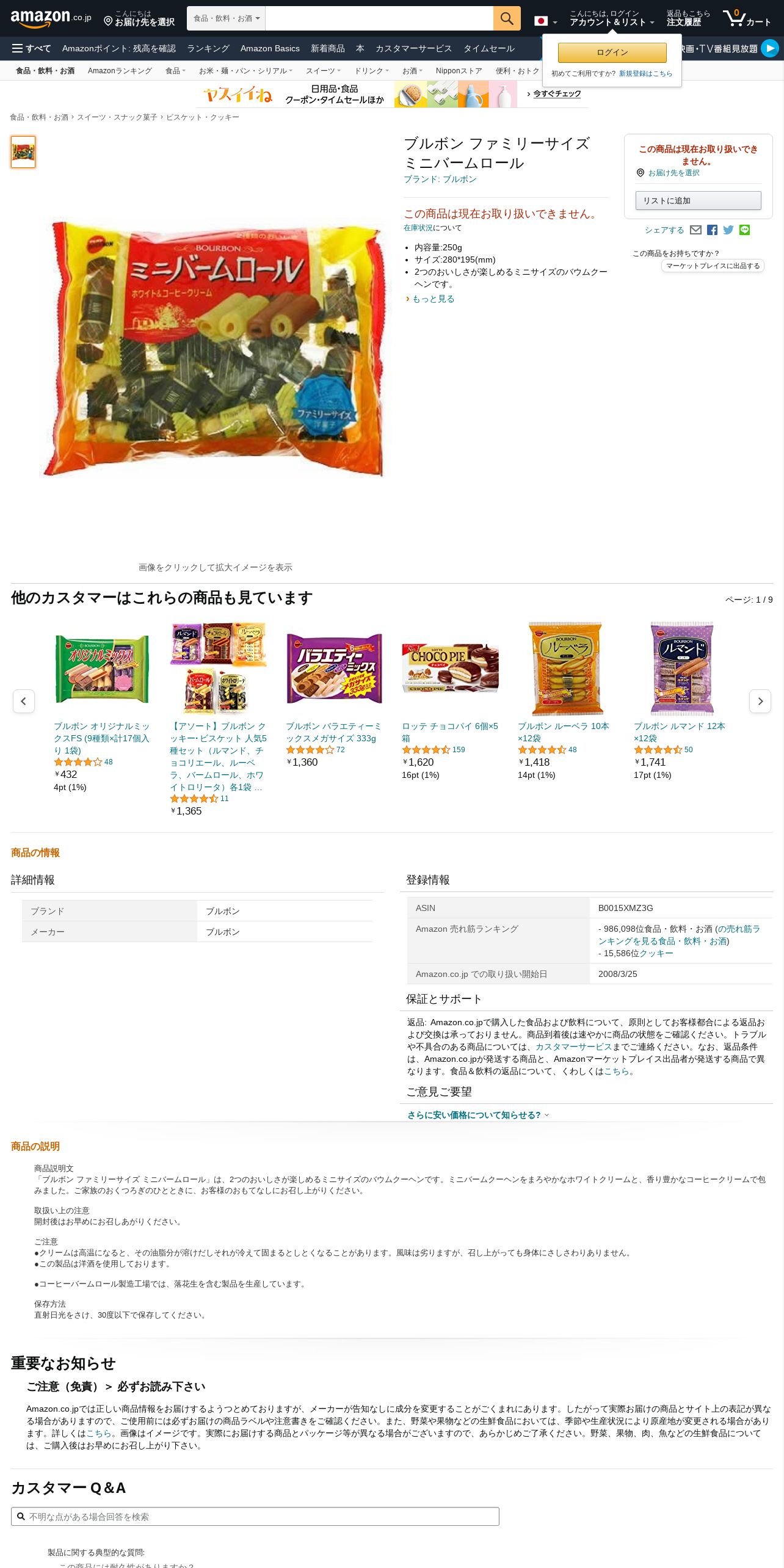Expand さらに安い価格について知らせる? section
Screen dimensions: 784x1568
pyautogui.click(x=478, y=1115)
